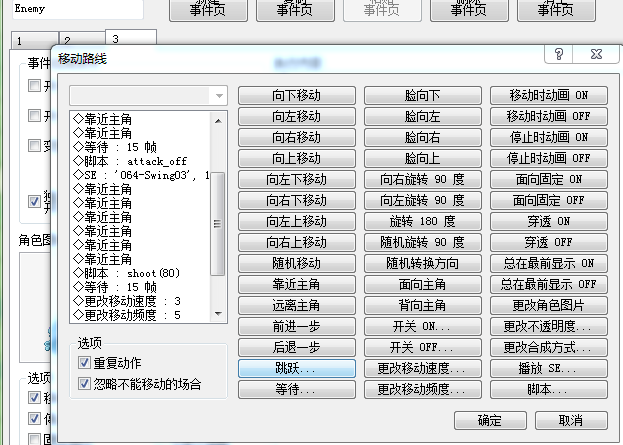Viewport: 623px width, 445px height.
Task: Click the list scrollbar up arrow
Action: pos(218,120)
